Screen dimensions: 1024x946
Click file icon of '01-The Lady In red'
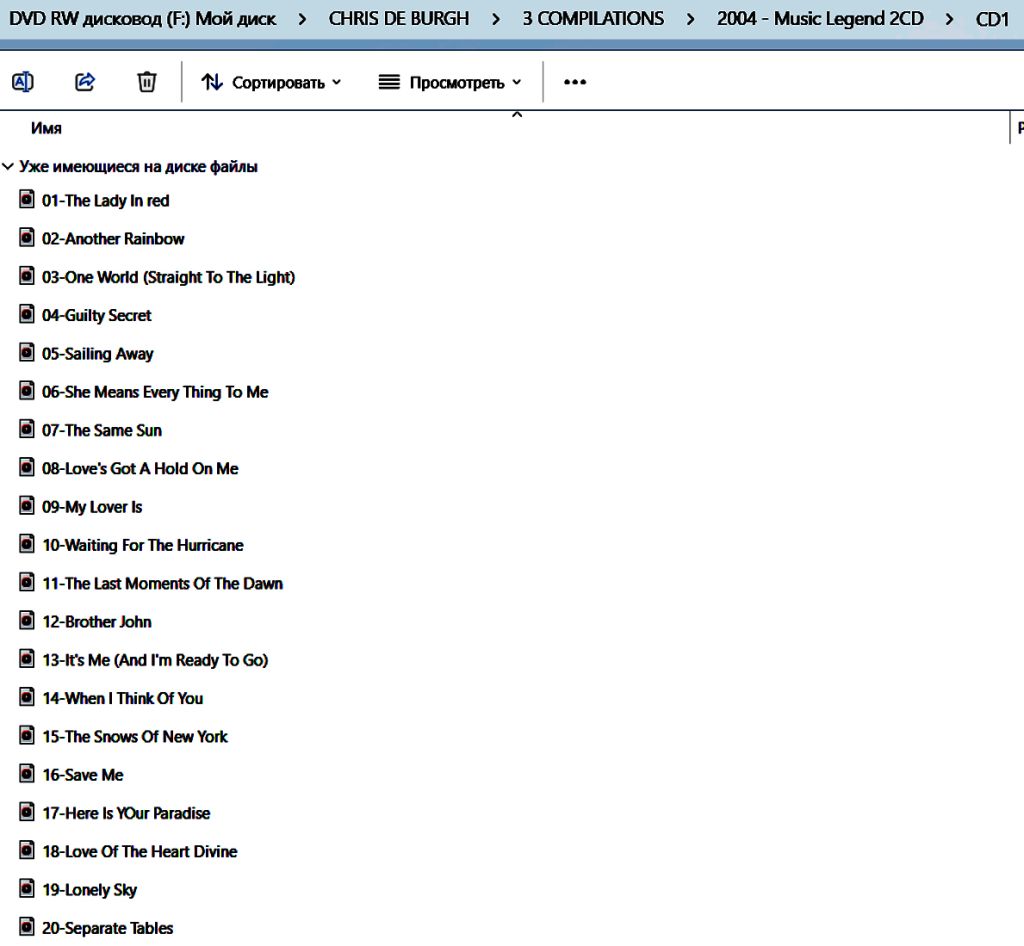pyautogui.click(x=26, y=199)
